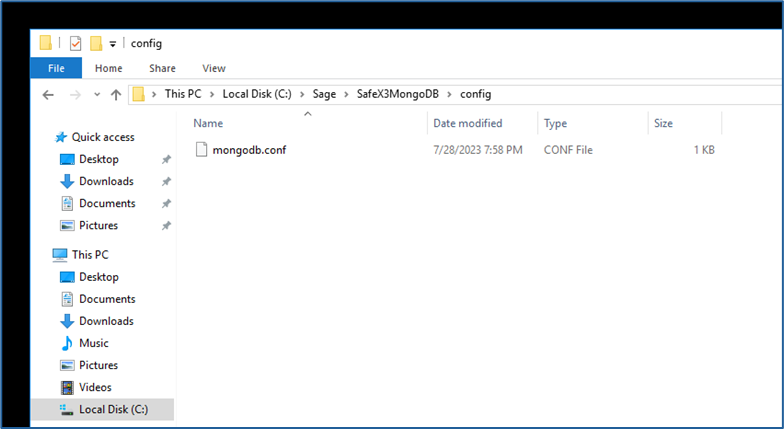Click Pictures under Quick access

[x=98, y=225]
